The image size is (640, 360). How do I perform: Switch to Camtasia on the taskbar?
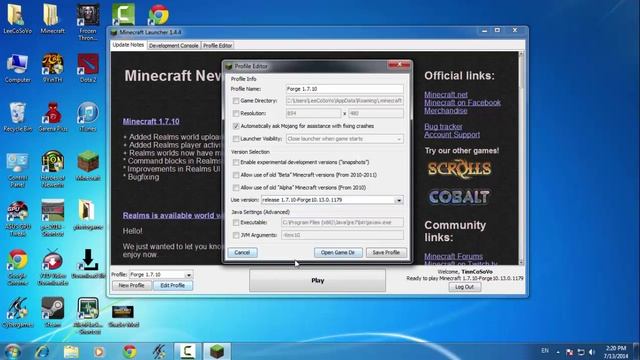coord(188,351)
